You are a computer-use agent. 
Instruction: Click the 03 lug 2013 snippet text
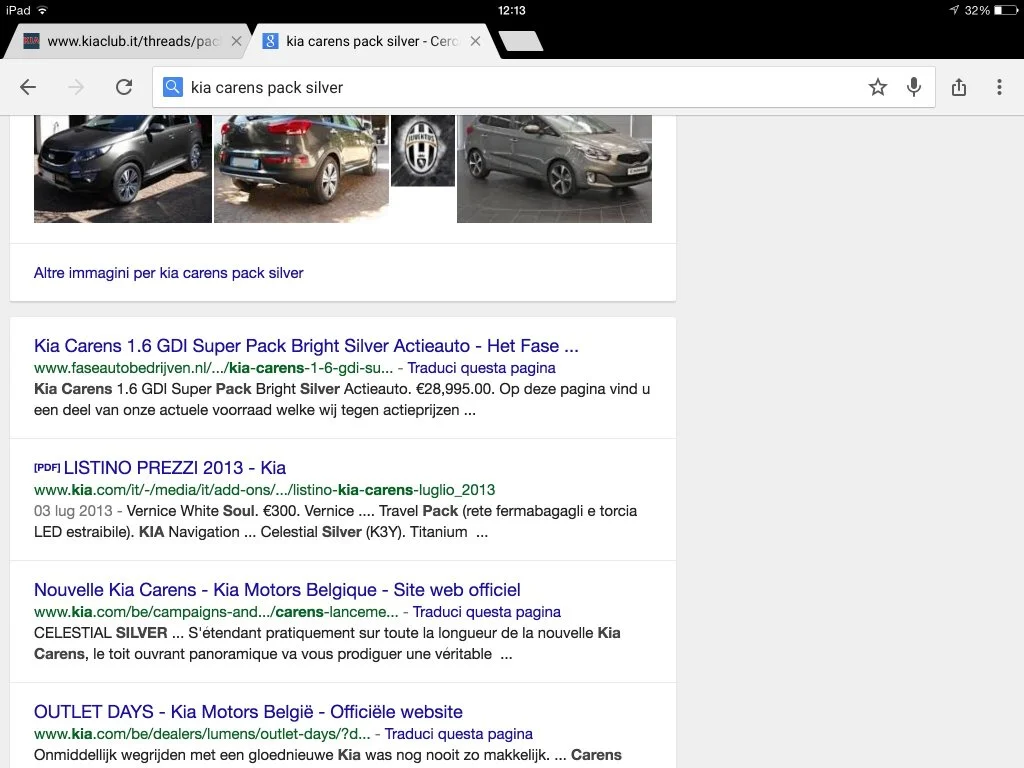click(336, 521)
